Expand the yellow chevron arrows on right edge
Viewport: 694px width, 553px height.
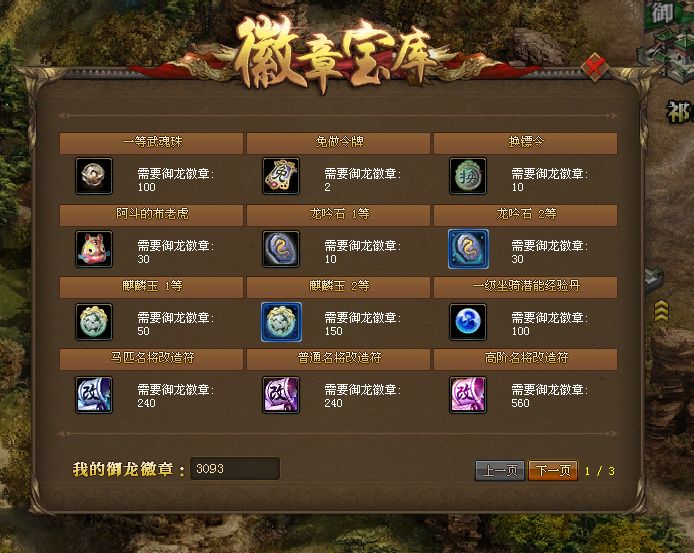pyautogui.click(x=661, y=311)
